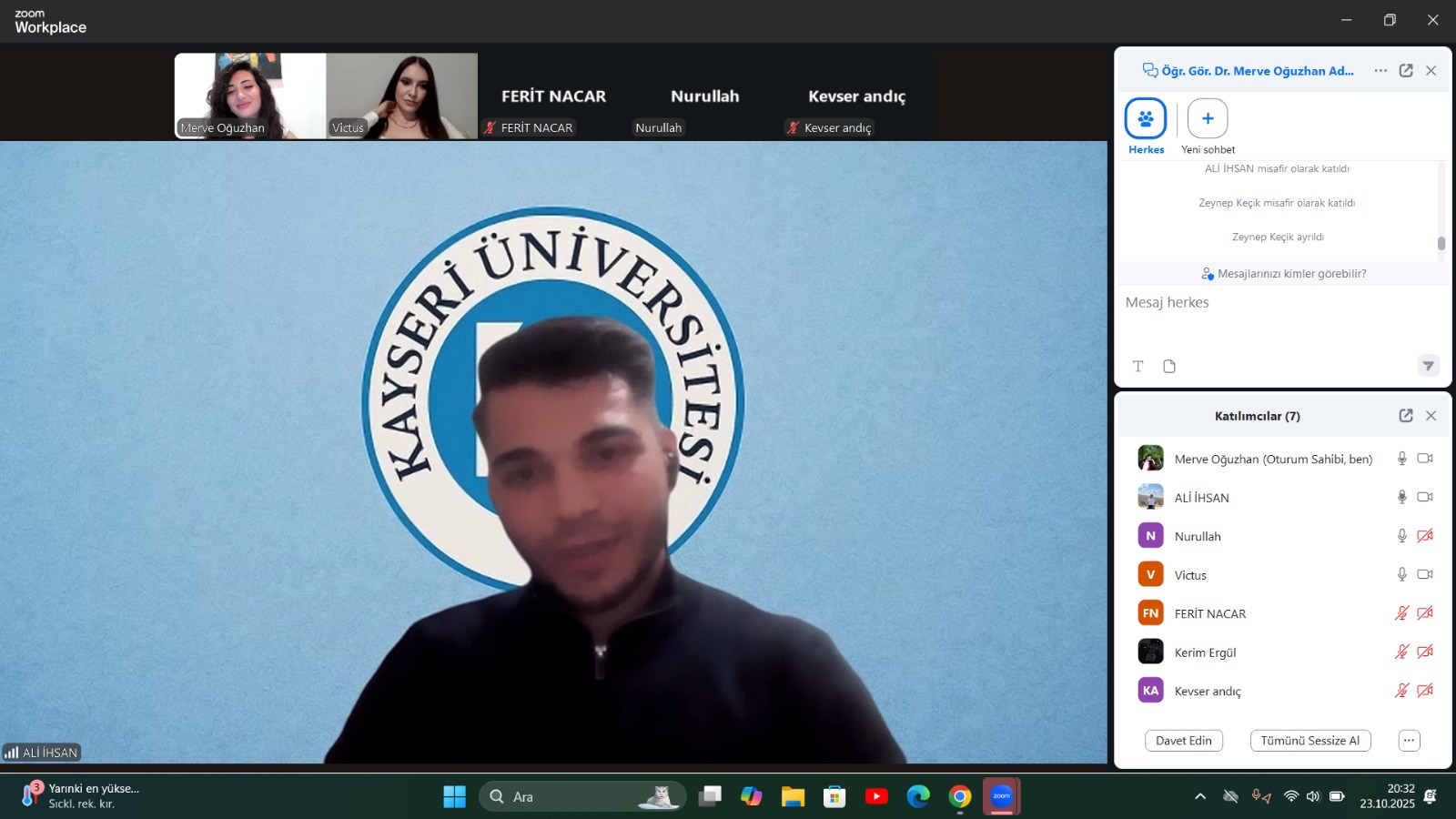This screenshot has width=1456, height=819.
Task: Select Kerim Ergül in participants list
Action: click(x=1205, y=652)
